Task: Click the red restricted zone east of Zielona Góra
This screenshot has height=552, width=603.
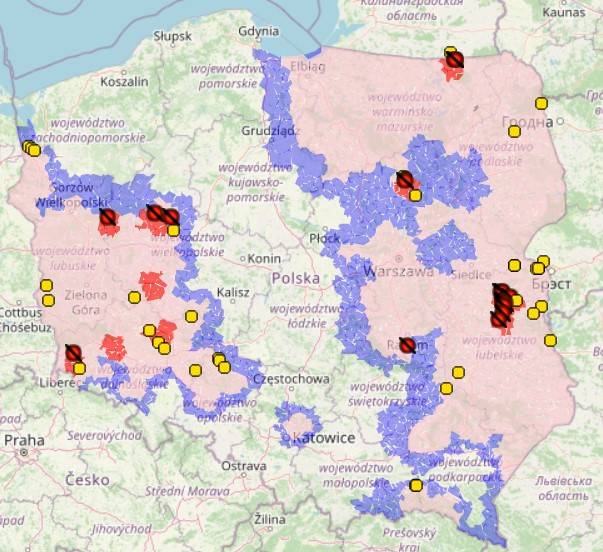Action: (x=153, y=285)
